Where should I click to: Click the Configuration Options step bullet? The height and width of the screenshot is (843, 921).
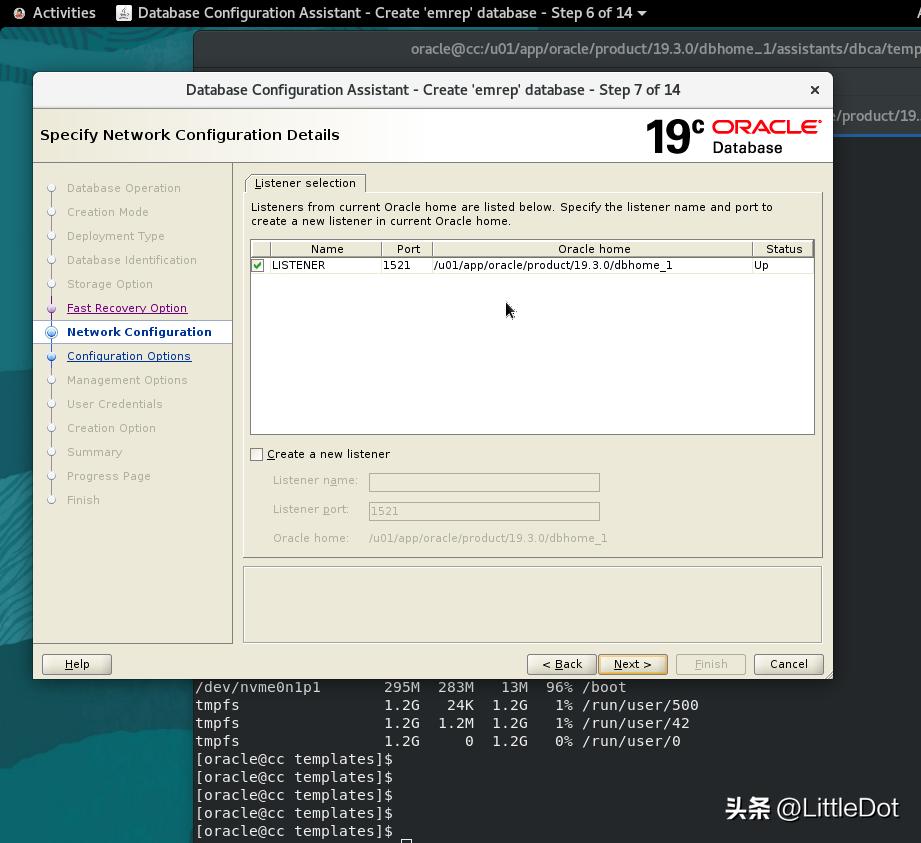(52, 357)
